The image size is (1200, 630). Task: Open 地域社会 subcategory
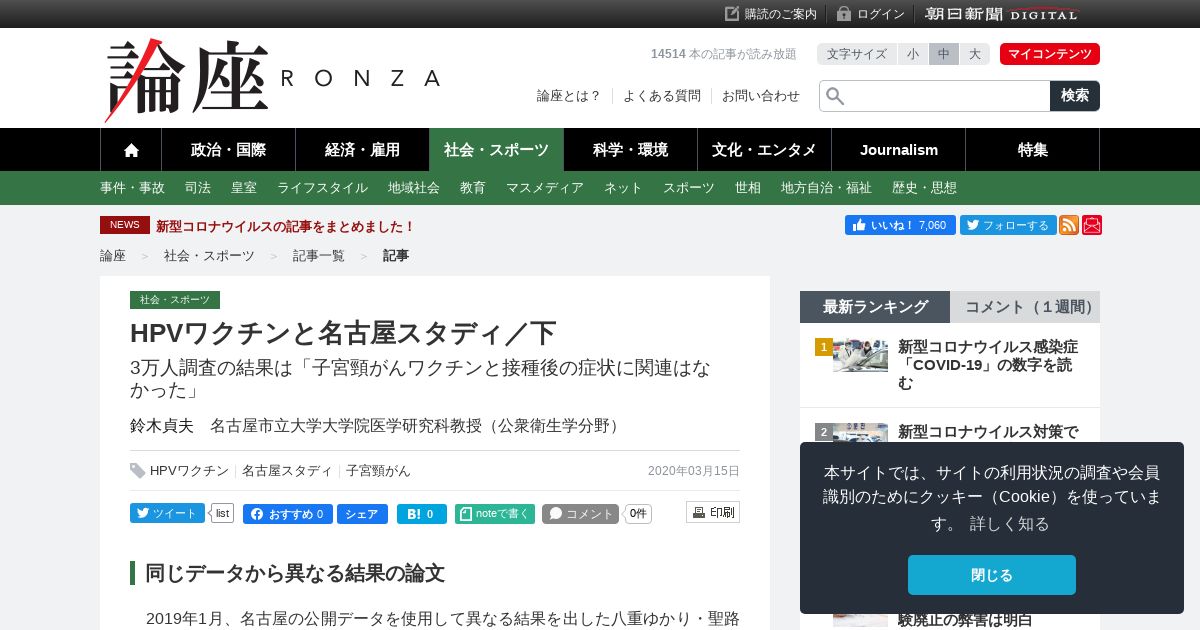[414, 188]
